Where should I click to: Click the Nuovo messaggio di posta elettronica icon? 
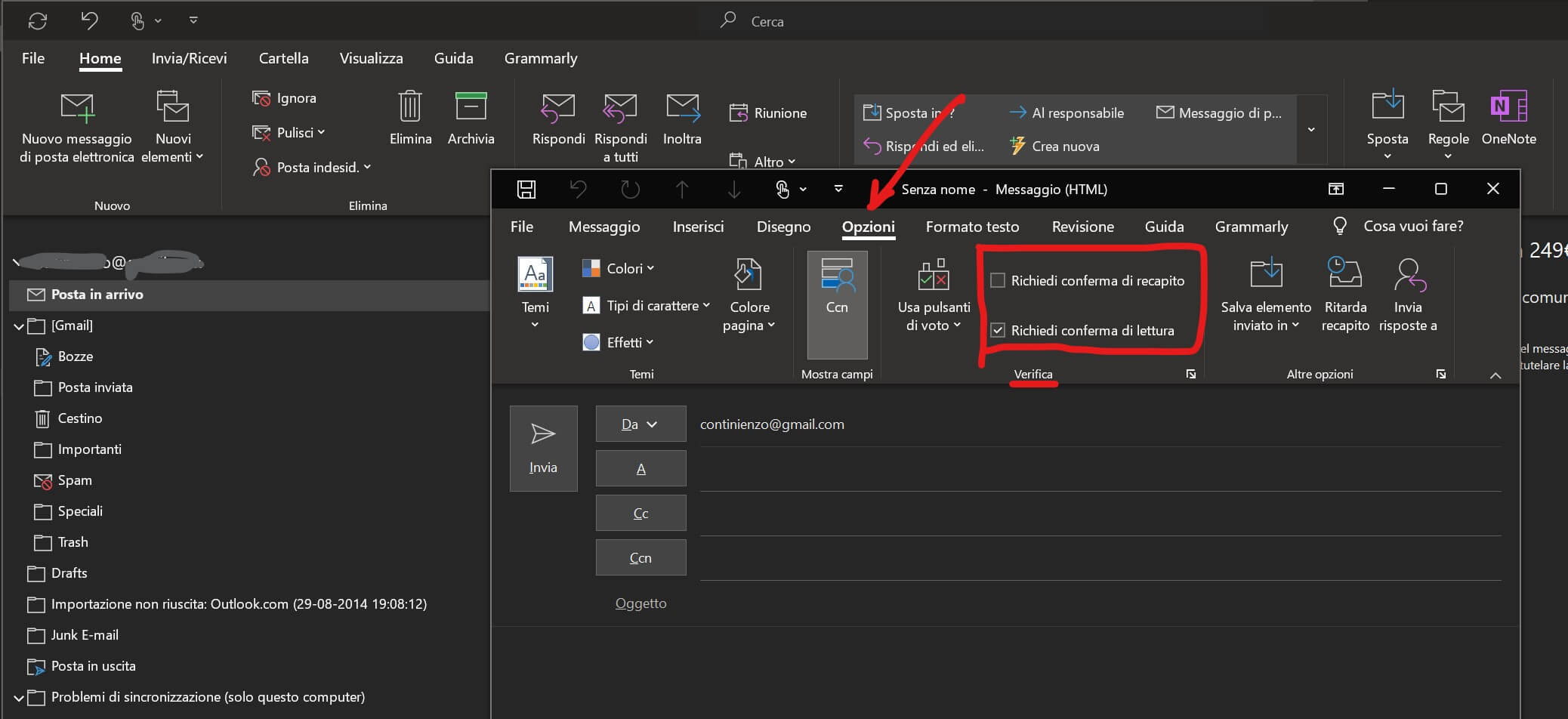(x=77, y=109)
